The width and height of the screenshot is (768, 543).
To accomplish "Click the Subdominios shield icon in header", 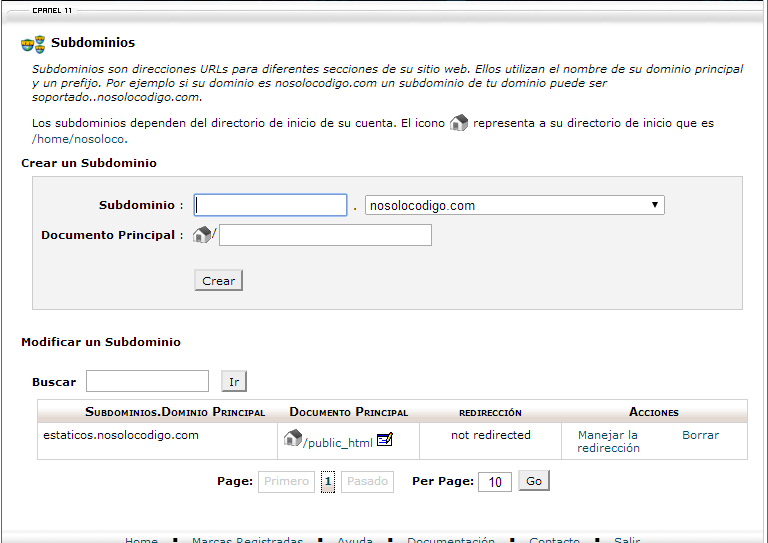I will click(x=33, y=44).
